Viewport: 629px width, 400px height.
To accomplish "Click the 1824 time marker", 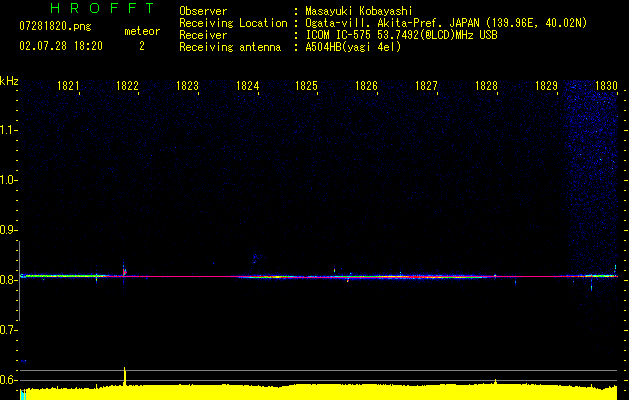I will pyautogui.click(x=248, y=86).
